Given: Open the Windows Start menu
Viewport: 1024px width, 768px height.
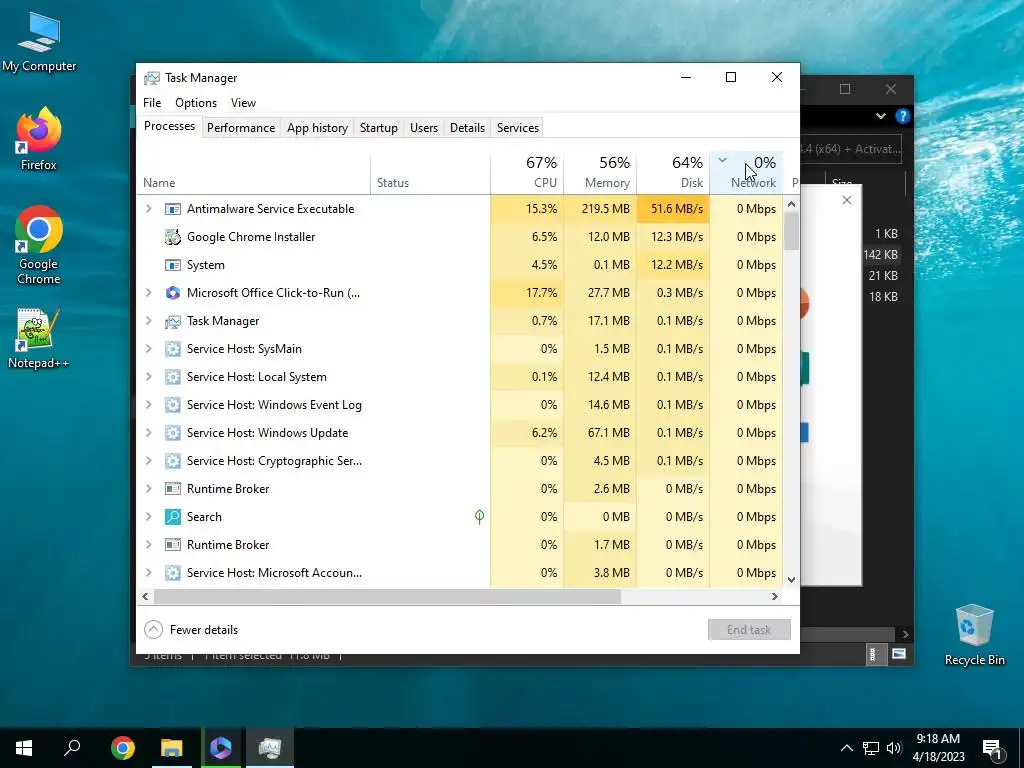Looking at the screenshot, I should (24, 748).
